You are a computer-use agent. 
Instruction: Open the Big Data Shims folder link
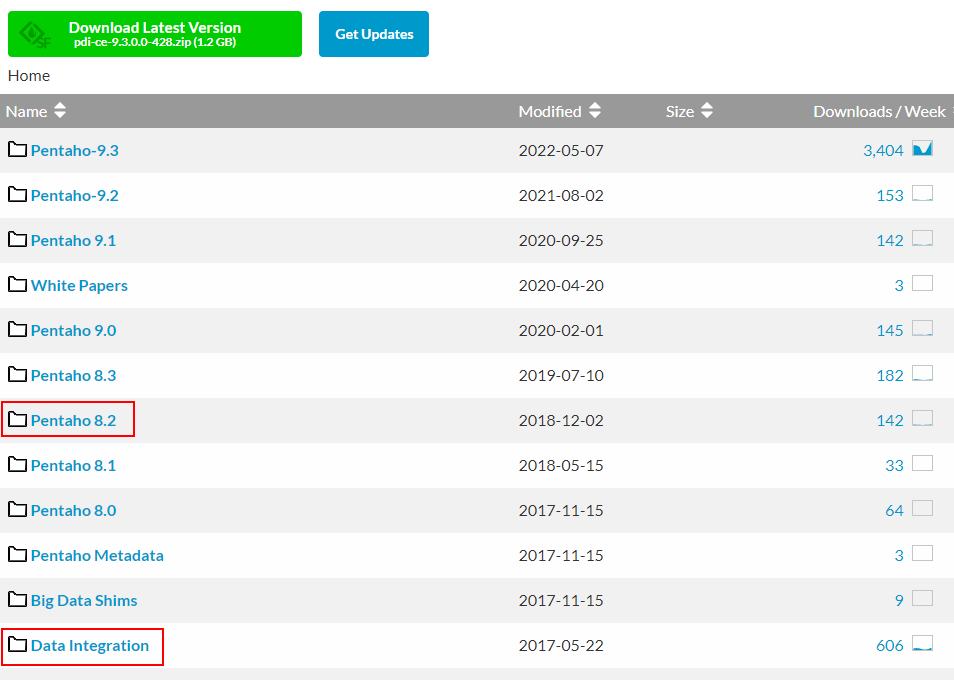click(84, 600)
